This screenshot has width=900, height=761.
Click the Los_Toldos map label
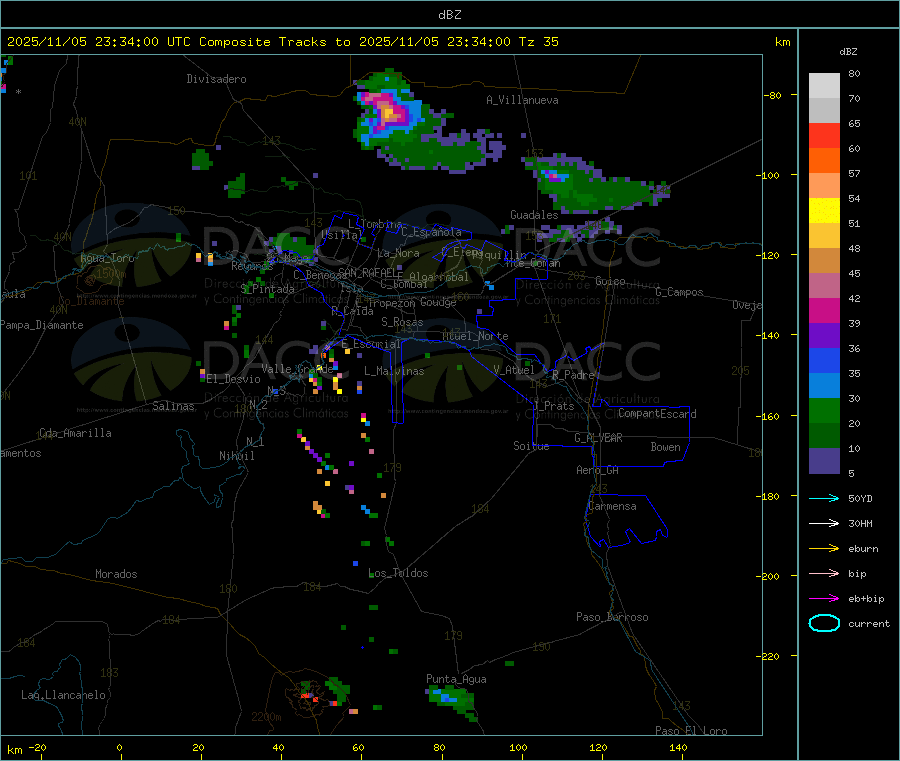click(398, 573)
